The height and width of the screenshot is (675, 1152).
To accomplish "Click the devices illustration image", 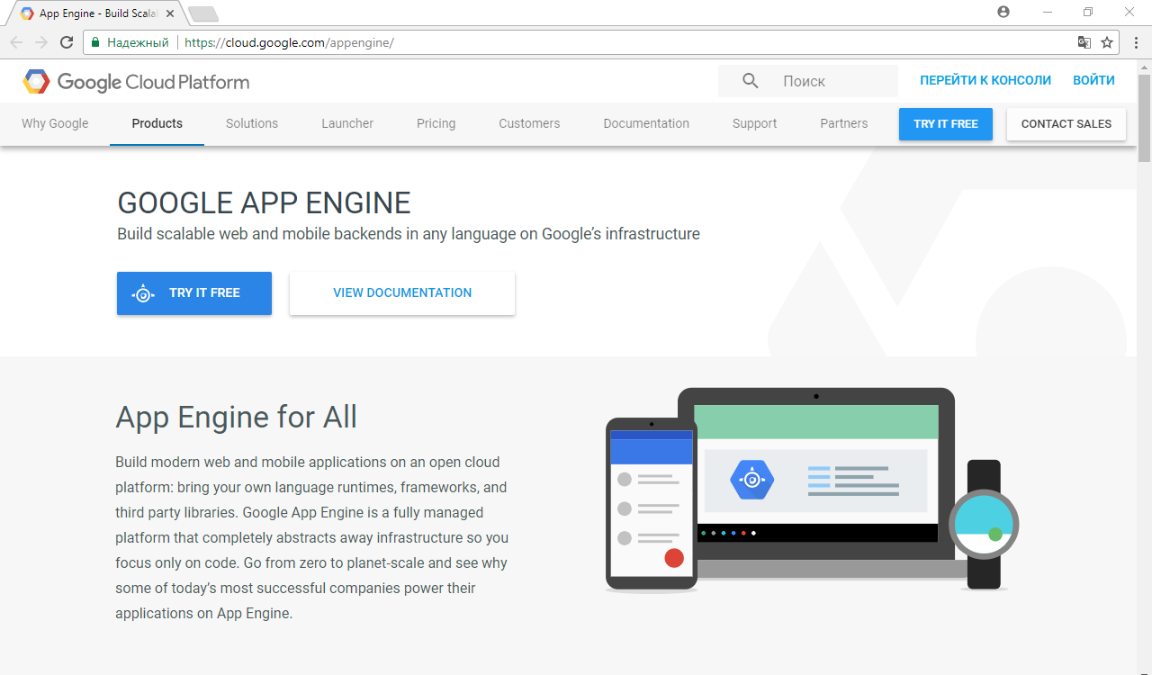I will [x=812, y=490].
